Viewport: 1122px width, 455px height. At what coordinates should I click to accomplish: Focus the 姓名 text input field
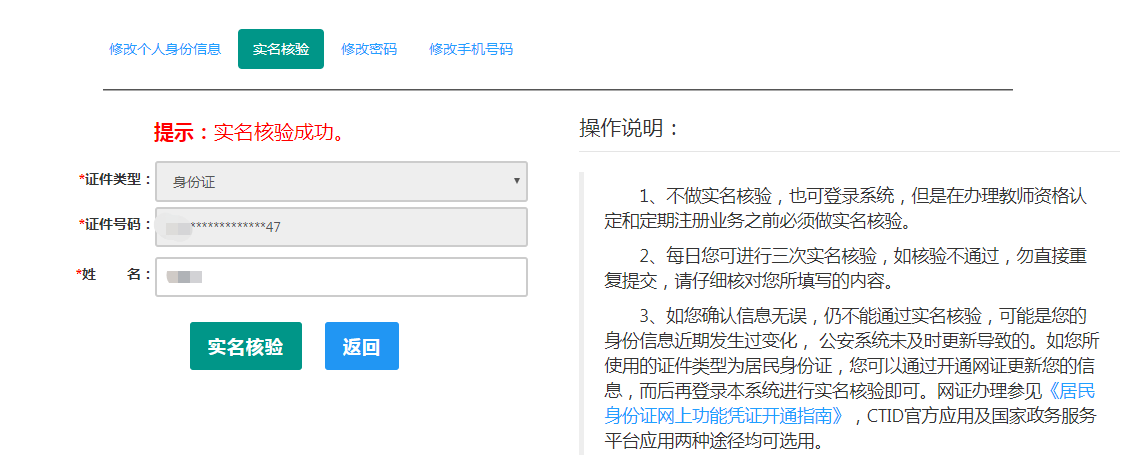341,277
